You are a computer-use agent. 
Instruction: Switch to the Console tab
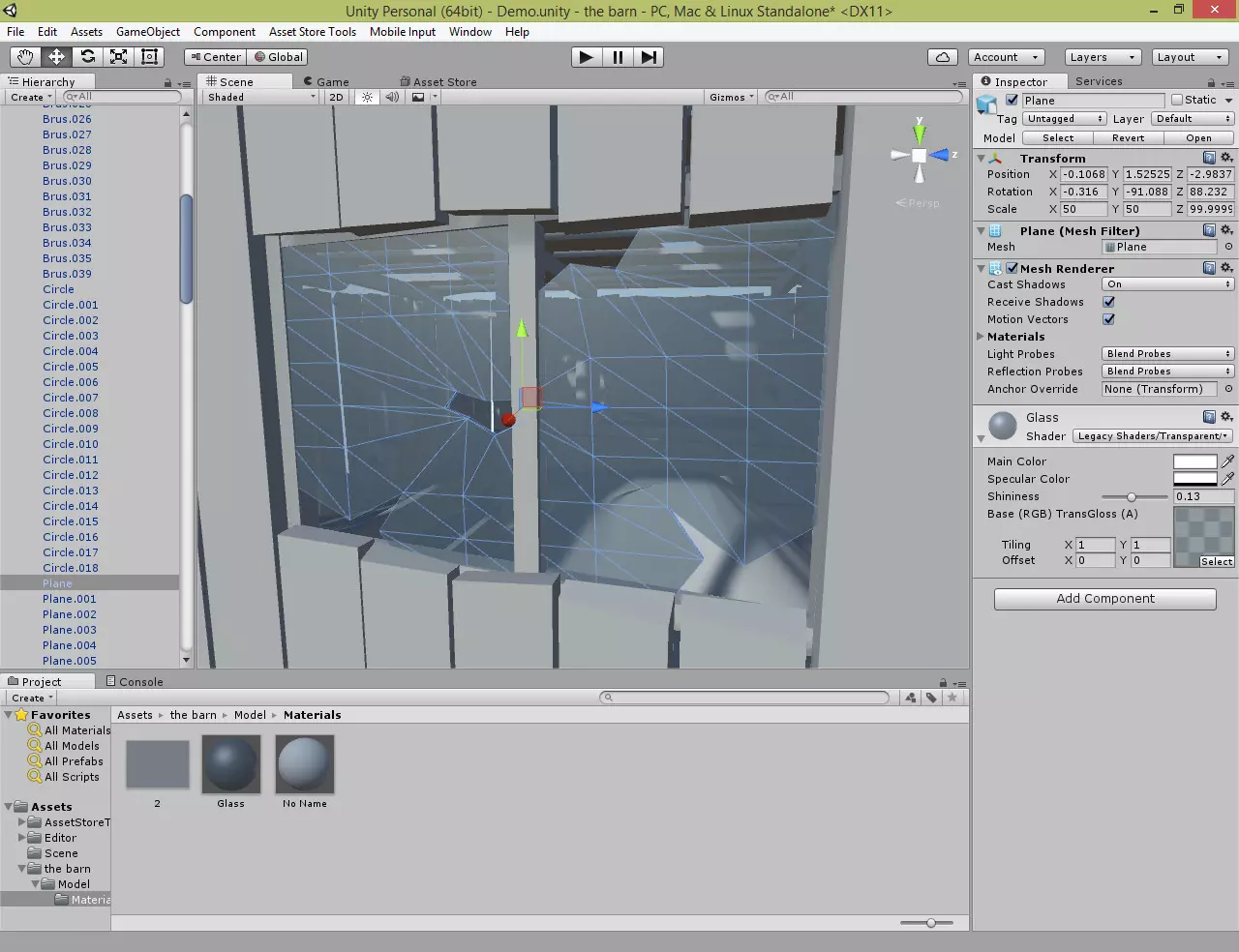(135, 682)
